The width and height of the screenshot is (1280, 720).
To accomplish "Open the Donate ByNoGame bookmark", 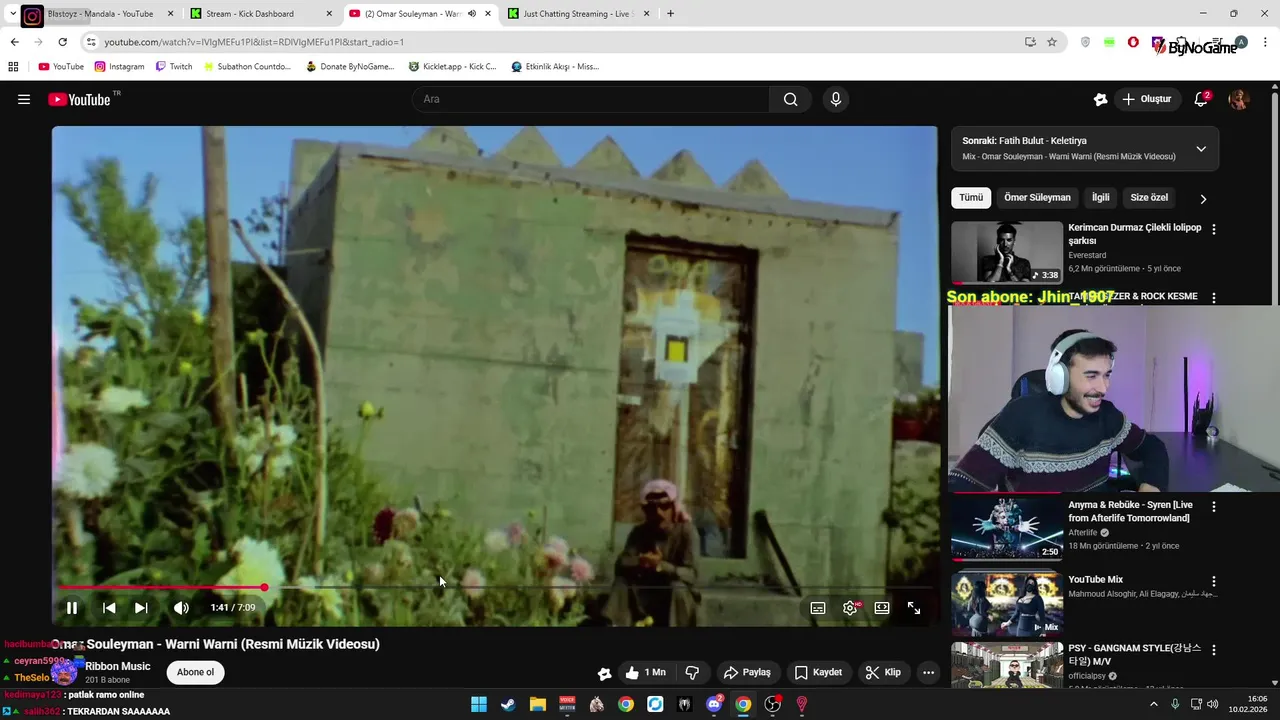I will 350,66.
